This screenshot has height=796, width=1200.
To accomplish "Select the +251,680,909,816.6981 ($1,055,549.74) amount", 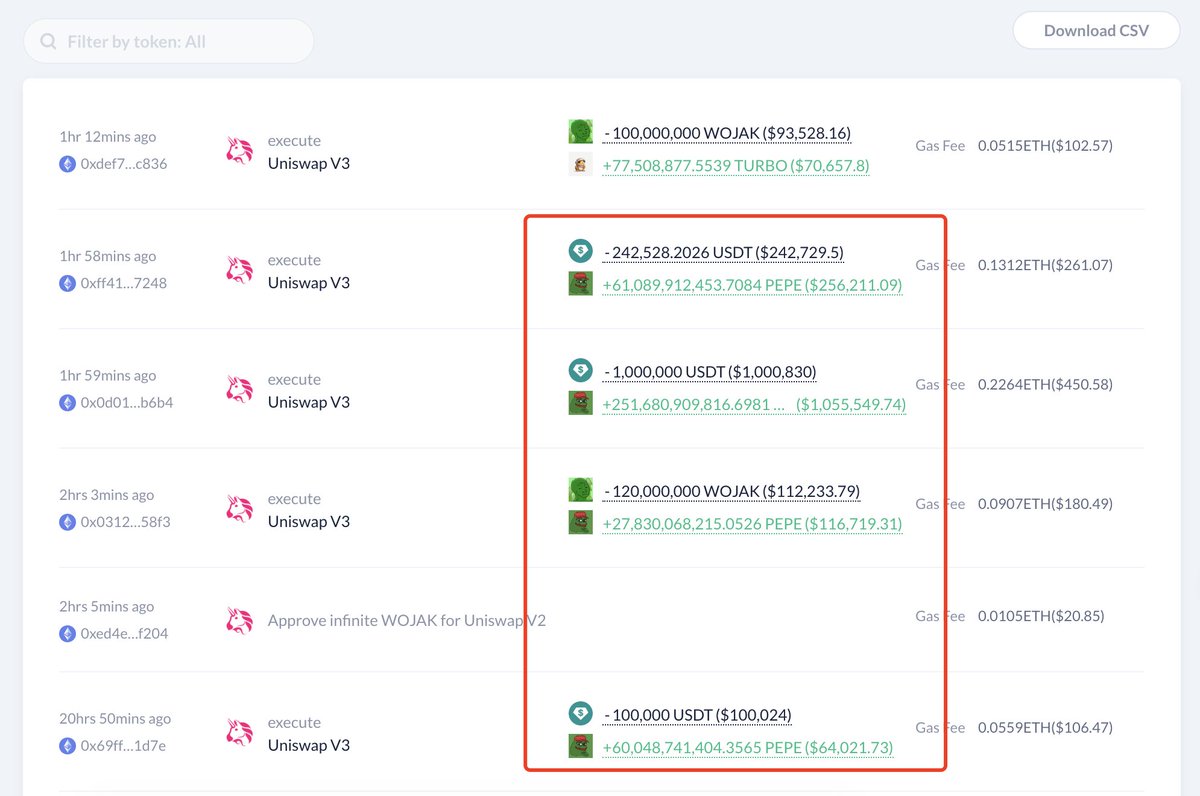I will pyautogui.click(x=754, y=404).
